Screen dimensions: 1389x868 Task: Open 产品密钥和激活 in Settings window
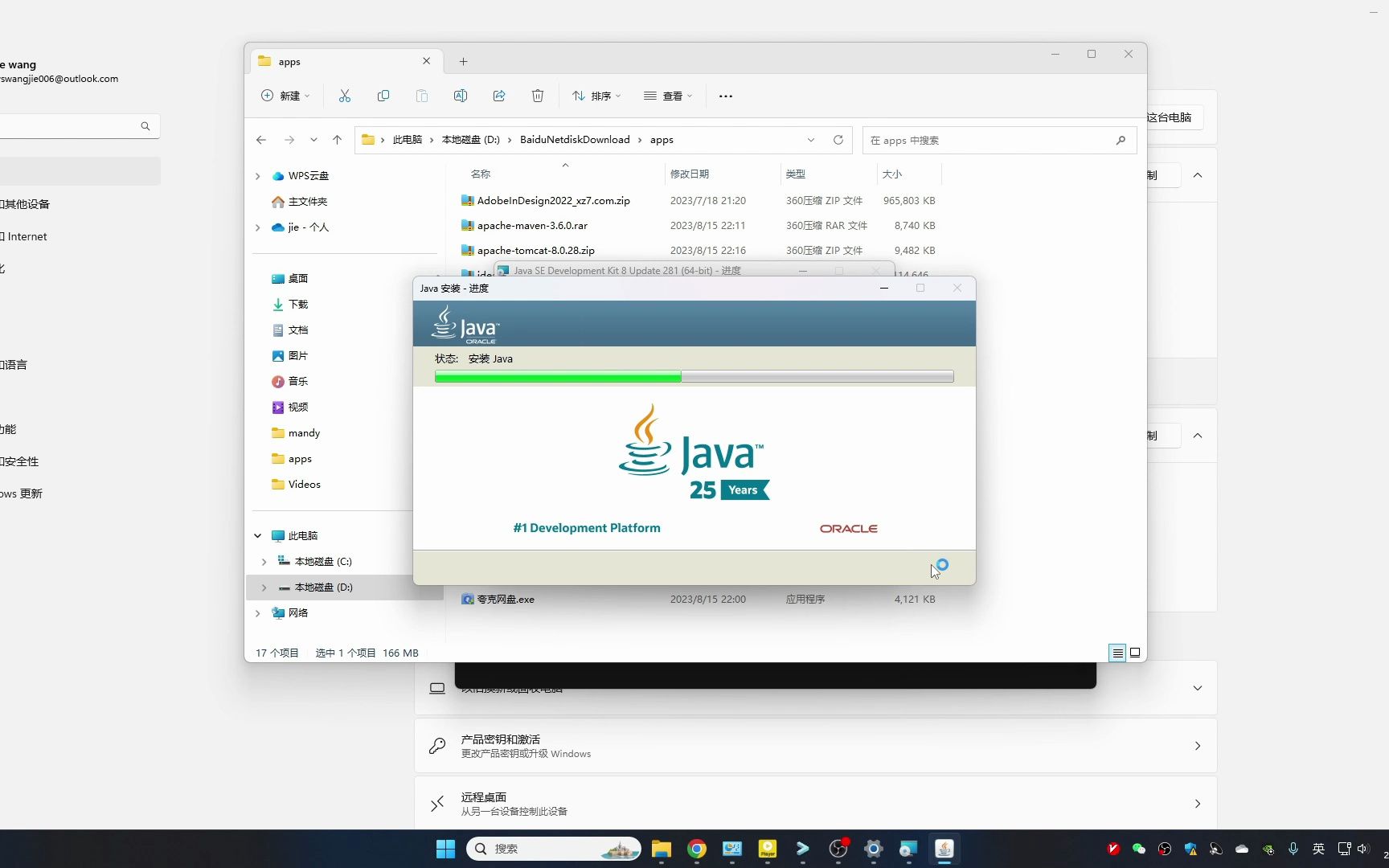point(815,746)
